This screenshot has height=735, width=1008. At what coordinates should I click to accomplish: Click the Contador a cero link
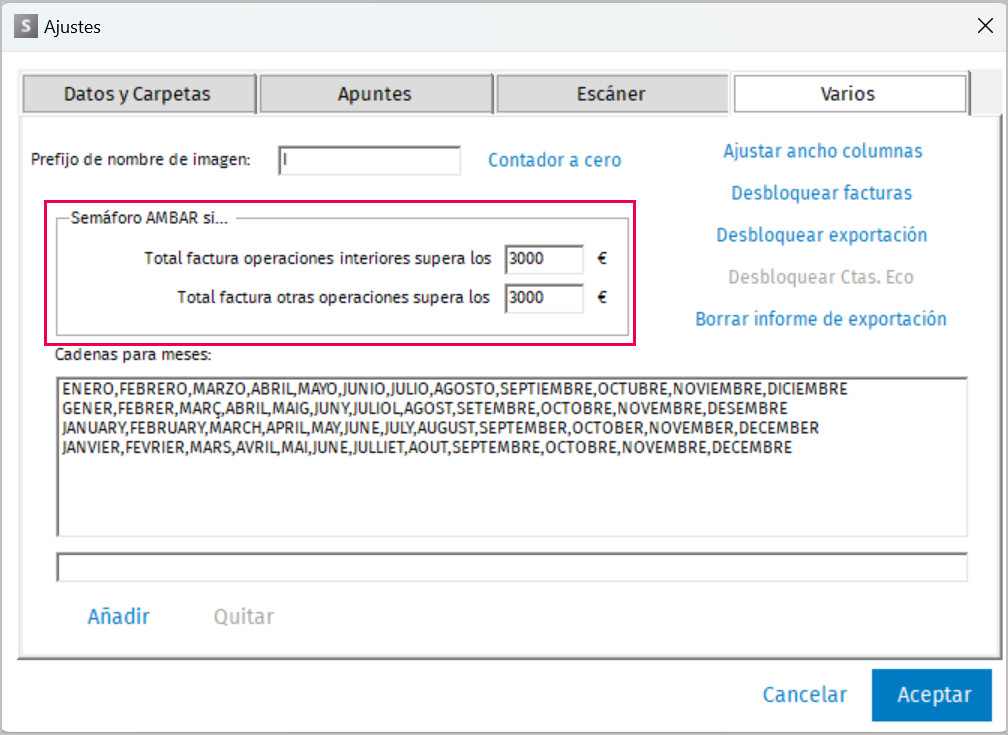click(554, 159)
